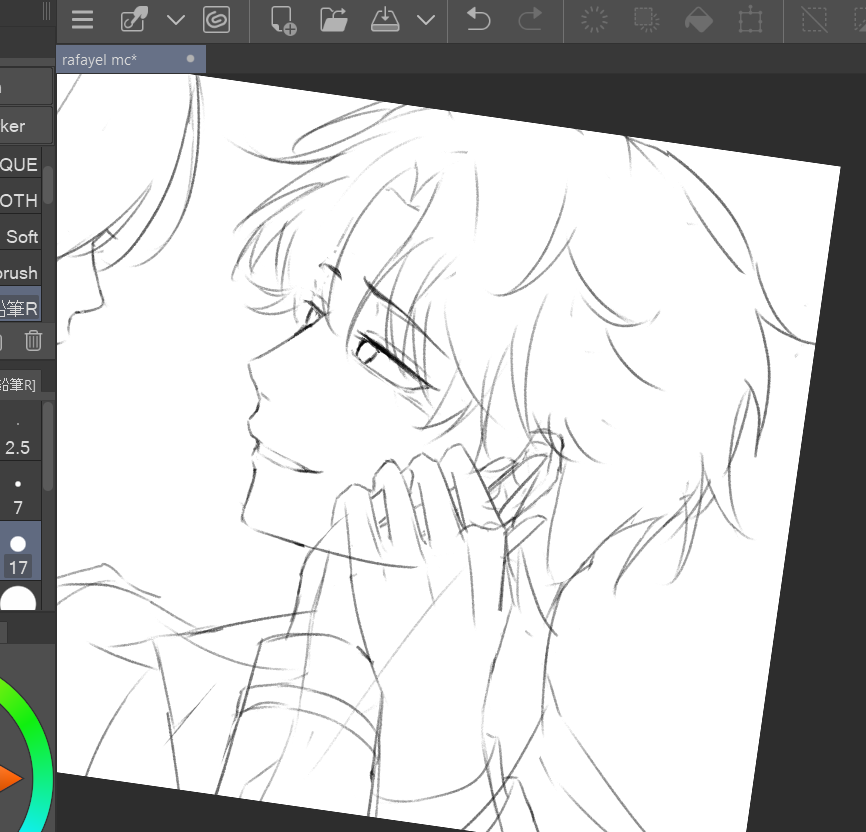The width and height of the screenshot is (866, 832).
Task: Select the sub tool ending in 'QUE'
Action: [x=20, y=164]
